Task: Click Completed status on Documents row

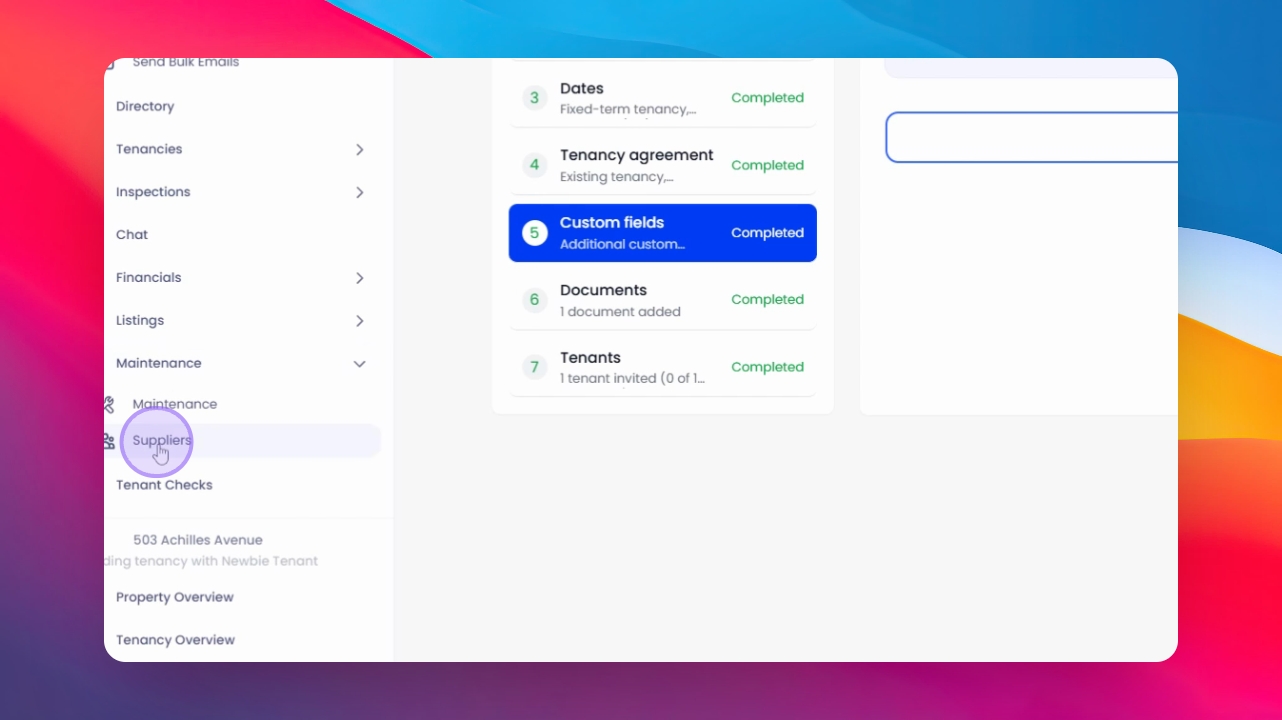Action: pyautogui.click(x=767, y=300)
